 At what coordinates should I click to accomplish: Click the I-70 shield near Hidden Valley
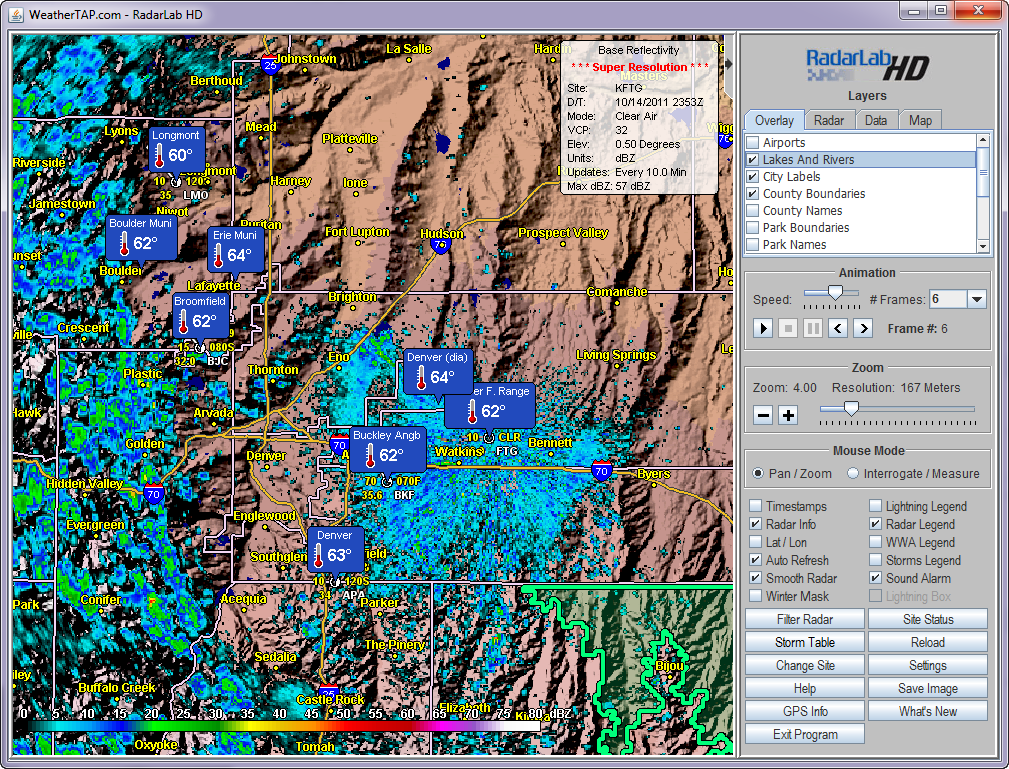[153, 494]
